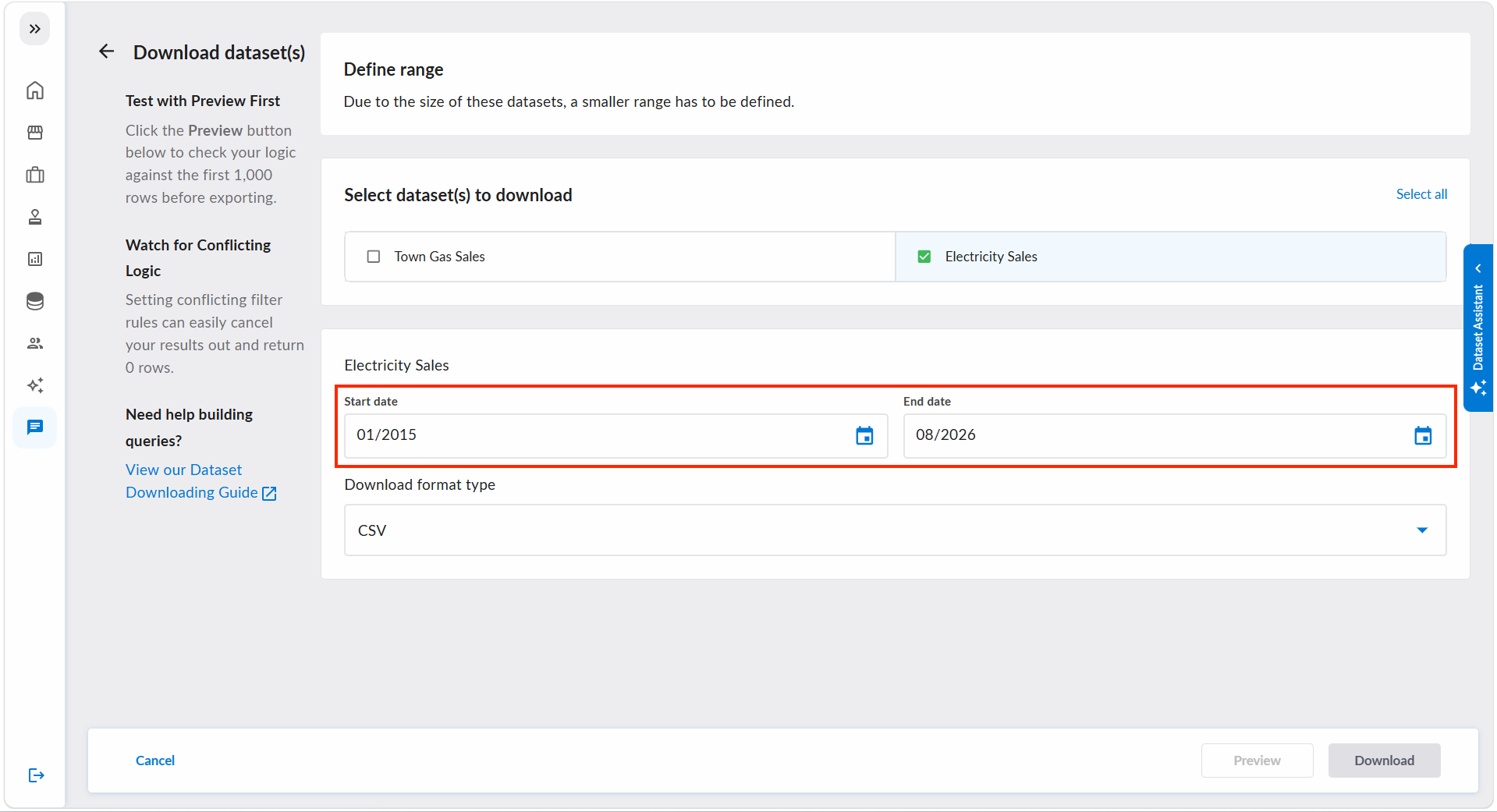Open the users group icon in sidebar

coord(35,343)
